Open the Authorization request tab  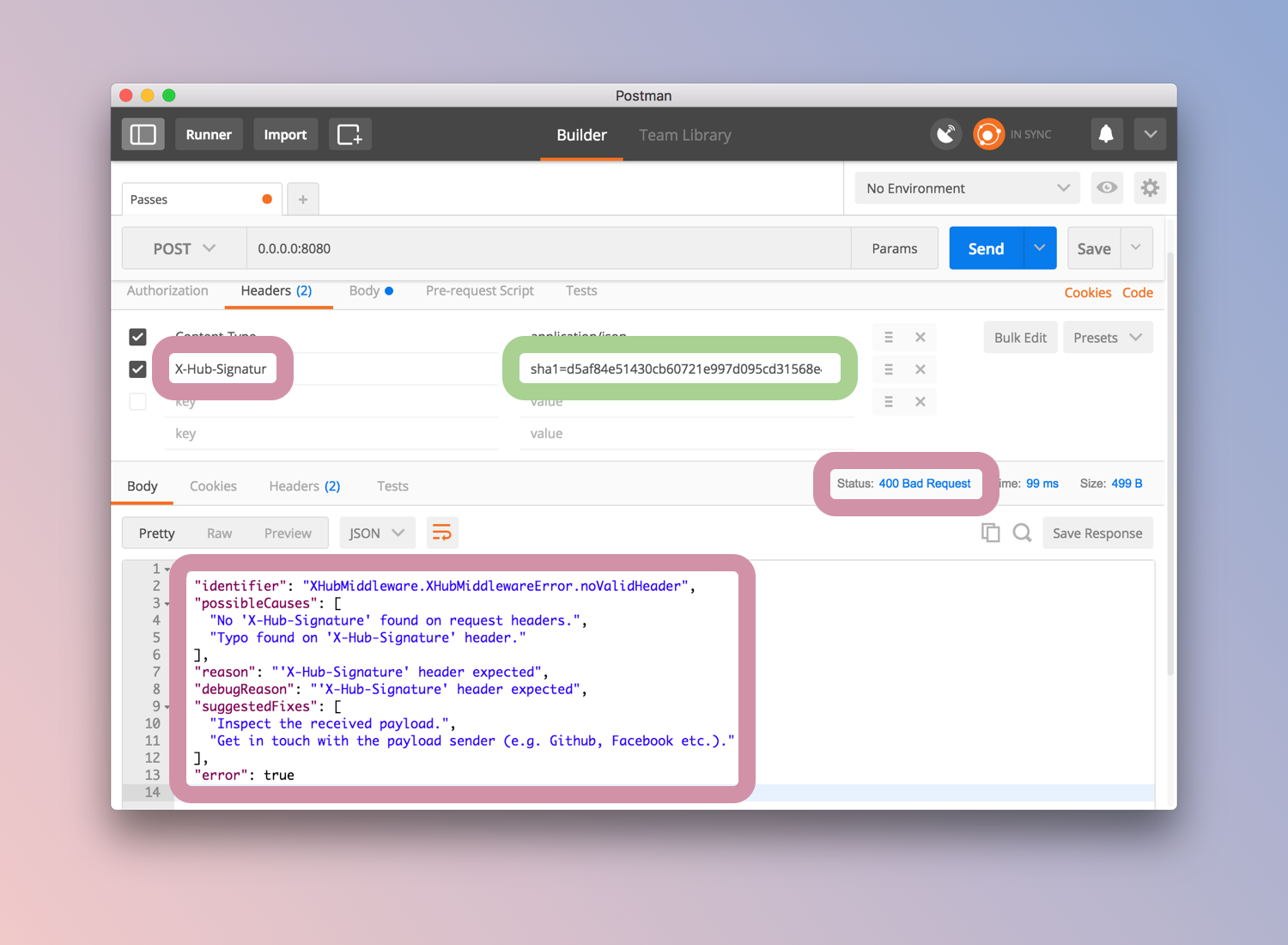point(167,290)
